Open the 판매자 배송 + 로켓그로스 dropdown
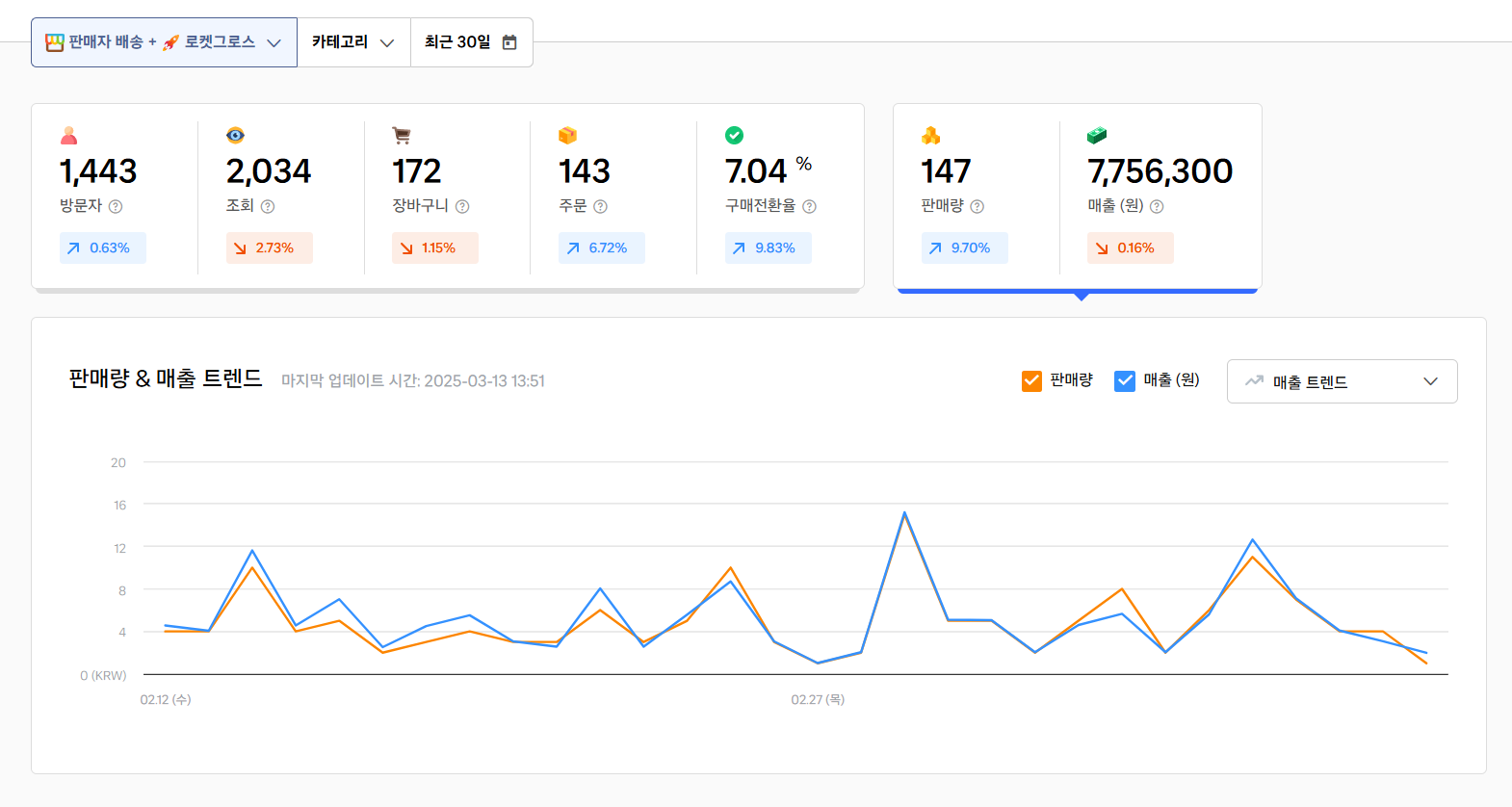This screenshot has height=807, width=1512. 164,42
